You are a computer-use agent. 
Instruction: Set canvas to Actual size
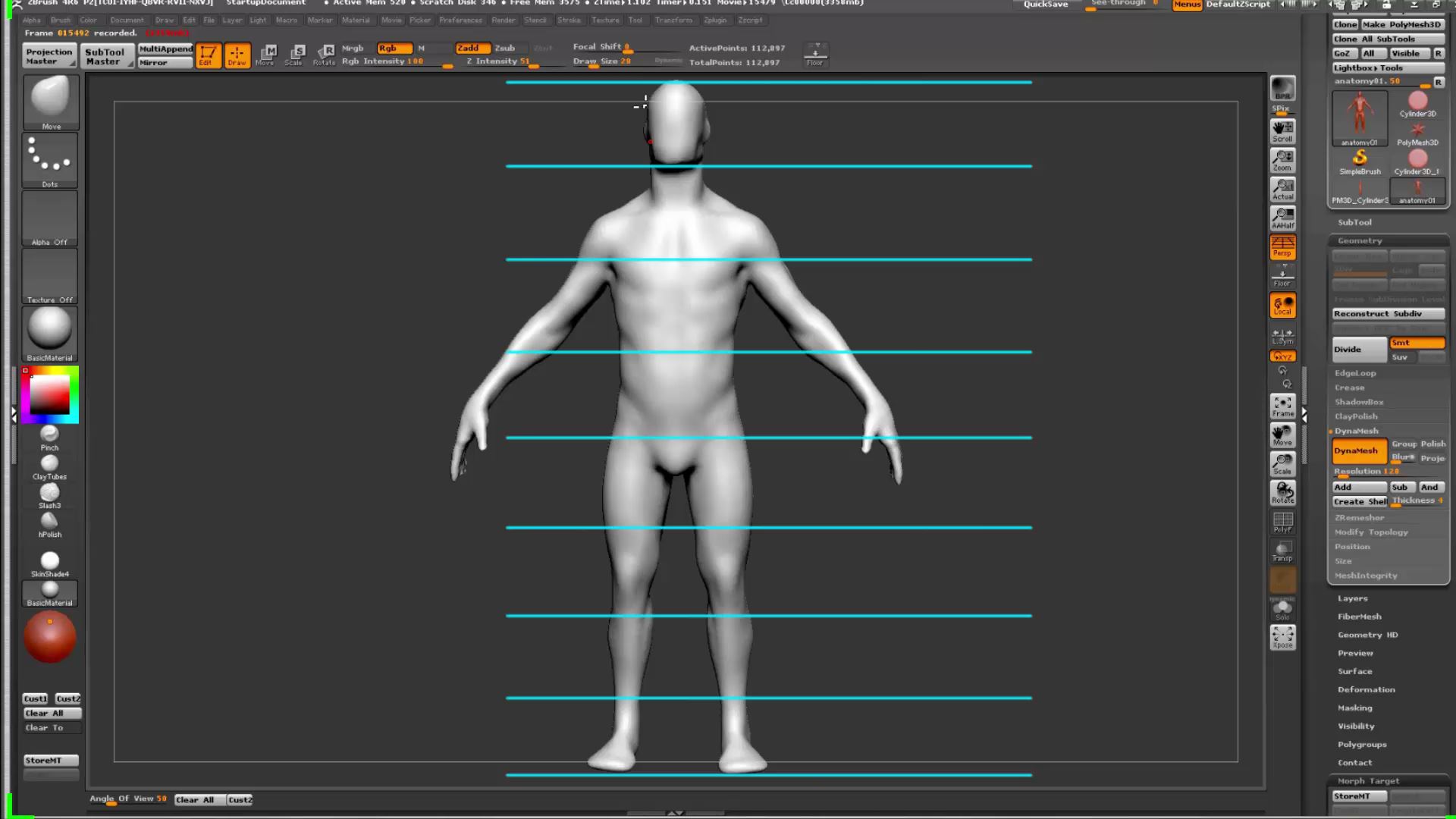click(x=1282, y=188)
